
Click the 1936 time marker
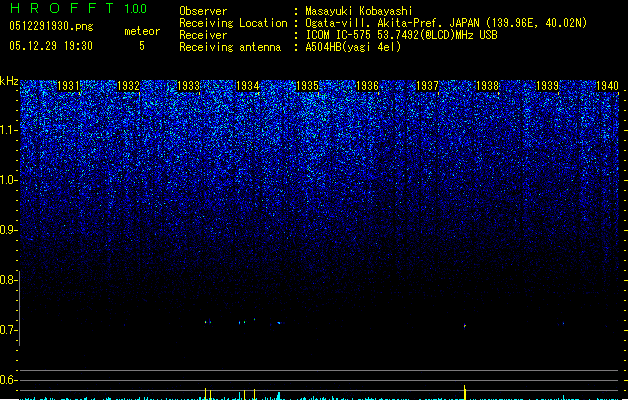pyautogui.click(x=367, y=86)
